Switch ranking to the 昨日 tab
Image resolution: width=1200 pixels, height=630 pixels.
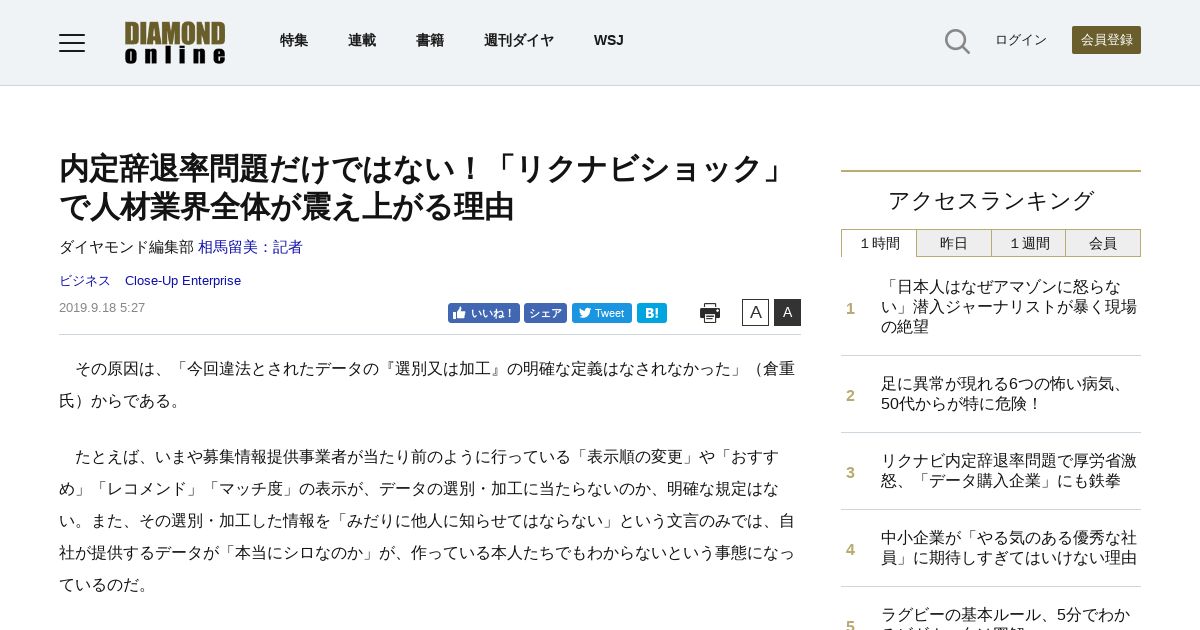(954, 243)
